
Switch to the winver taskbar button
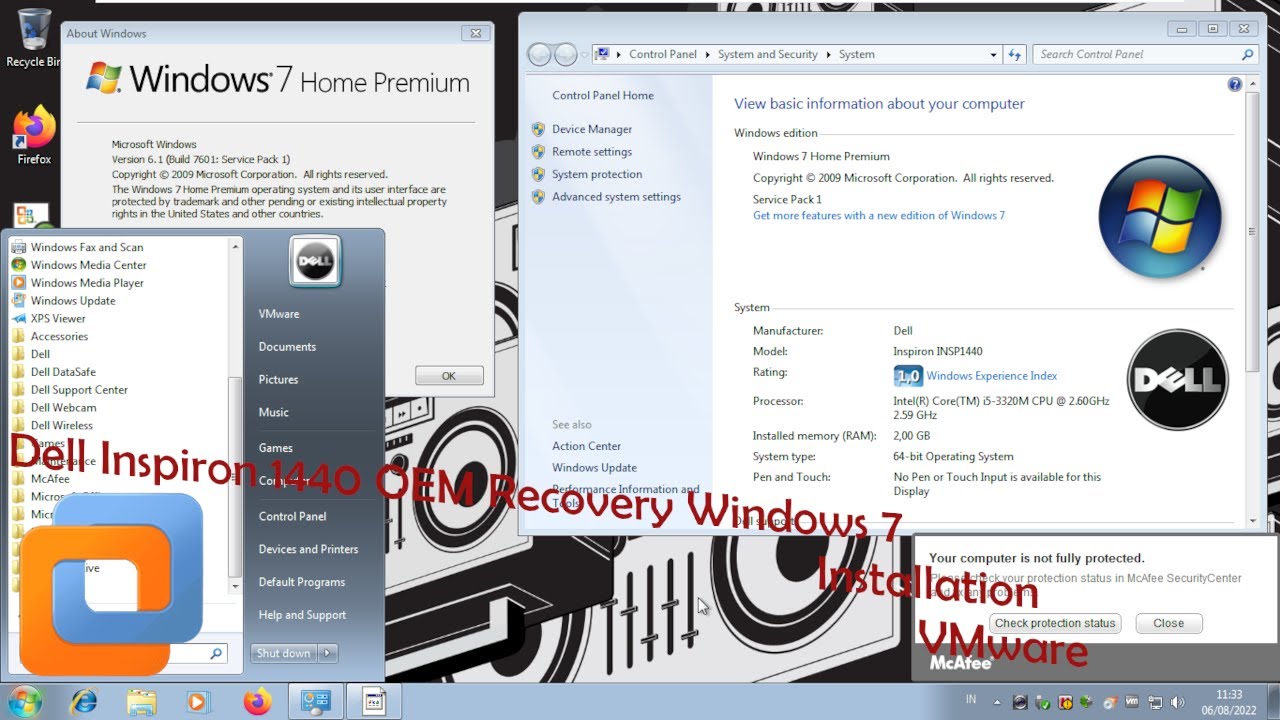(x=374, y=702)
